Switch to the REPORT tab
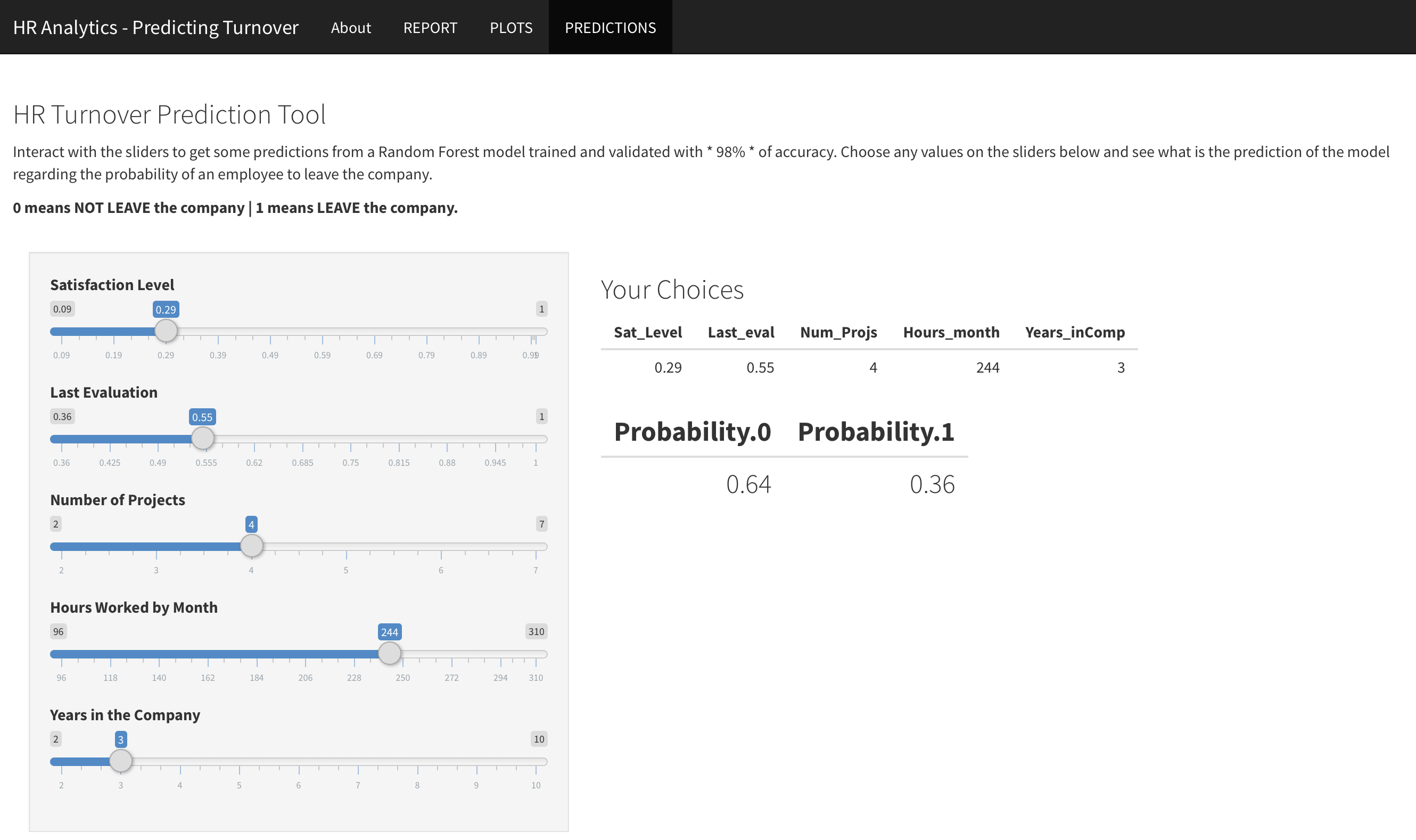The height and width of the screenshot is (840, 1416). click(x=430, y=27)
